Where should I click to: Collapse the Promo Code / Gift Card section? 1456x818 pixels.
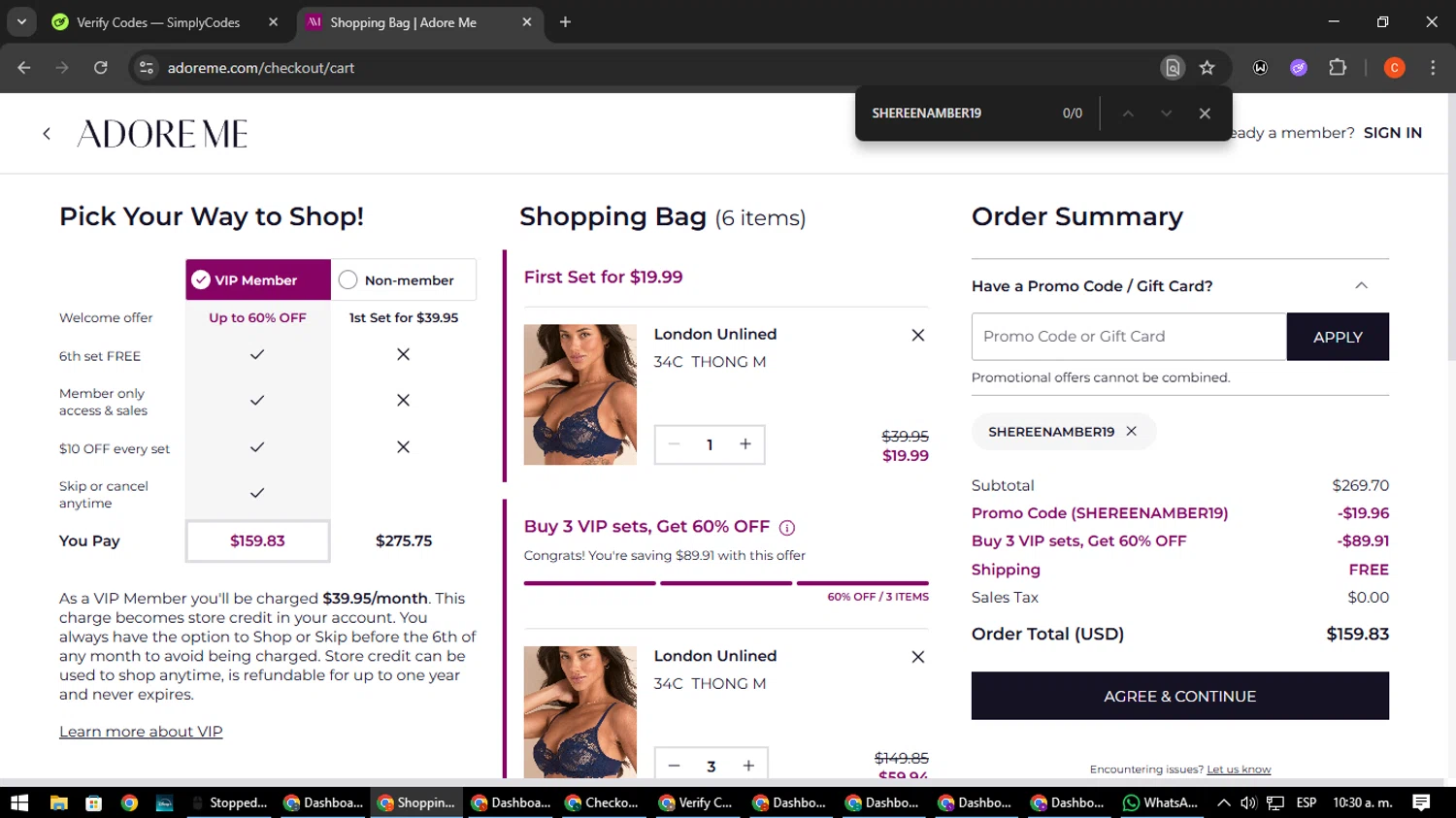pyautogui.click(x=1361, y=285)
